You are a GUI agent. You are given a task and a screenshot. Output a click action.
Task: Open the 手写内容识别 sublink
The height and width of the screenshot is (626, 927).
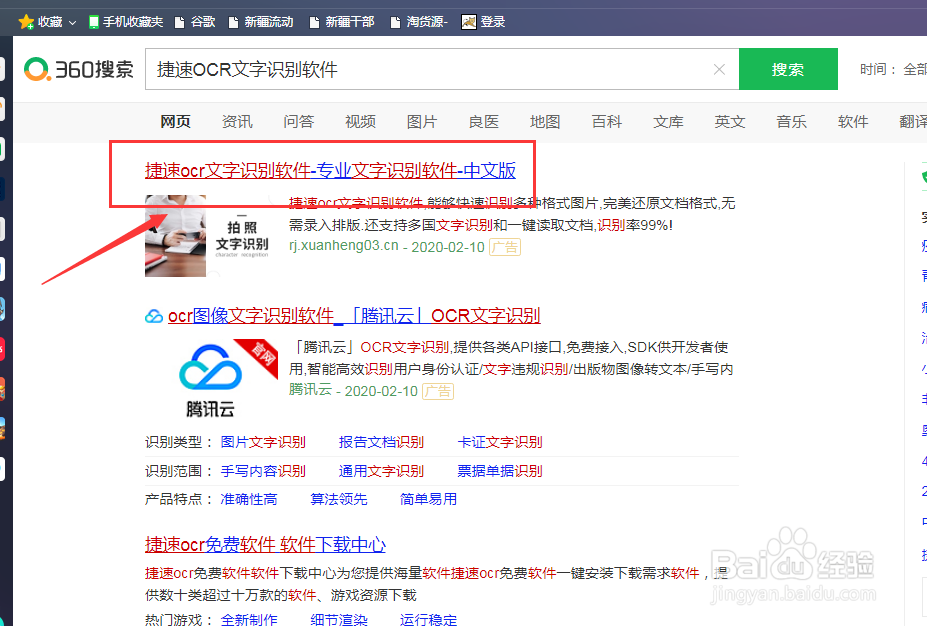coord(263,471)
